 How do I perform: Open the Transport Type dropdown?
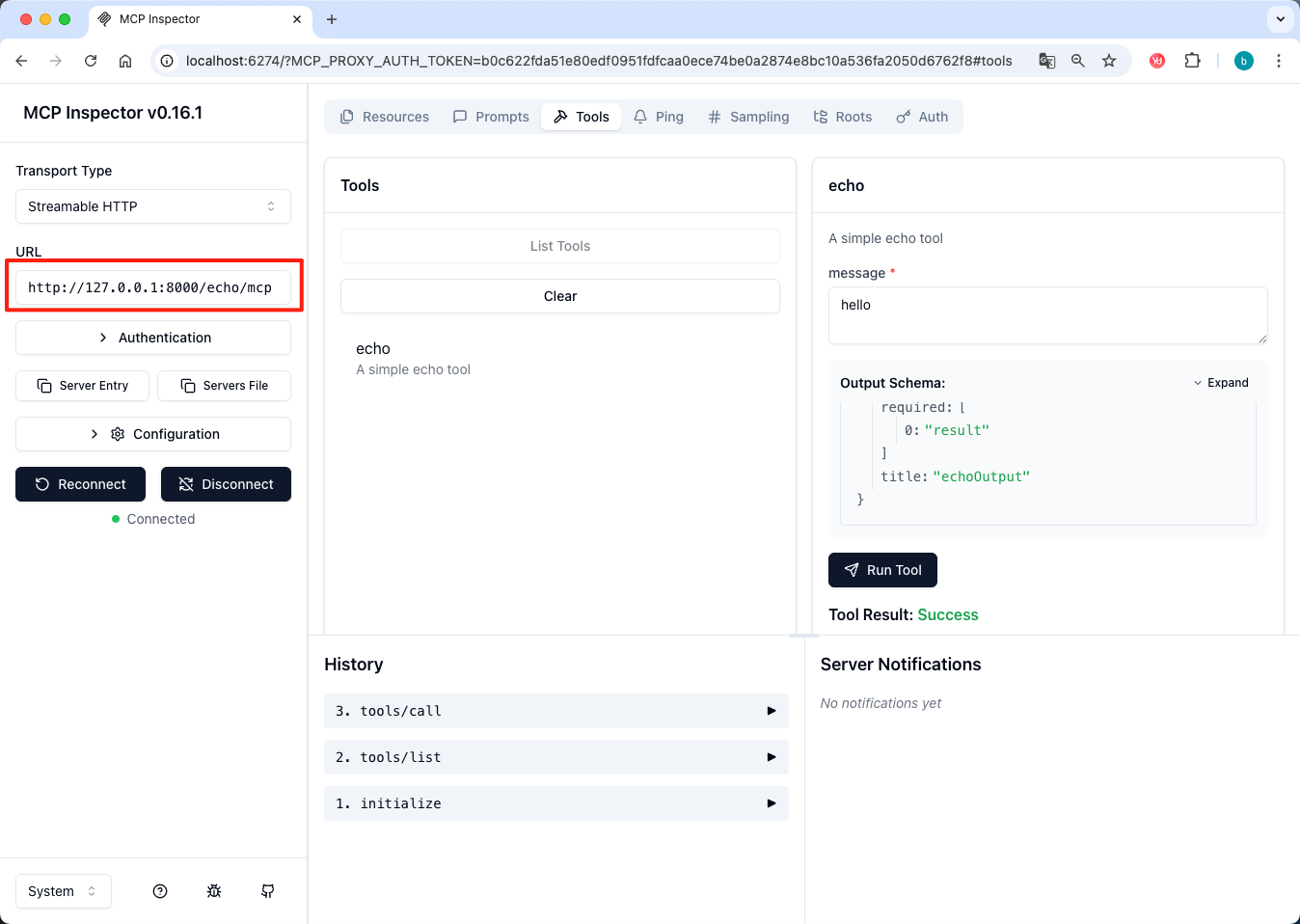(x=153, y=206)
